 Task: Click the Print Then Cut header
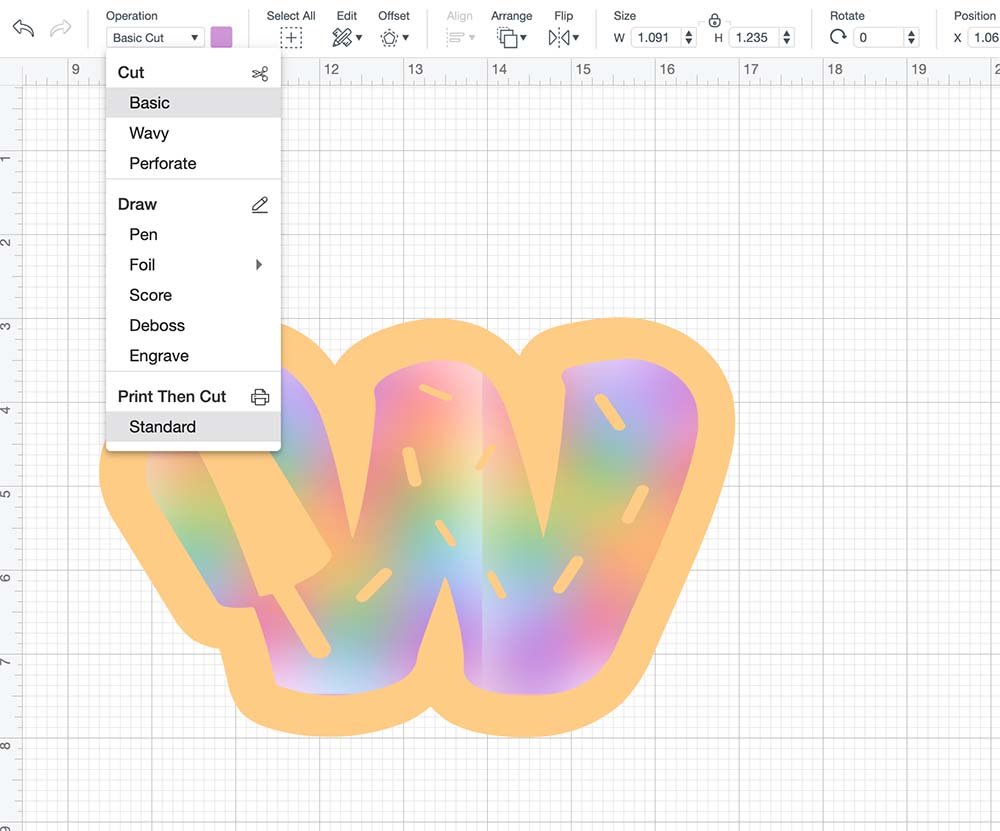pyautogui.click(x=172, y=397)
